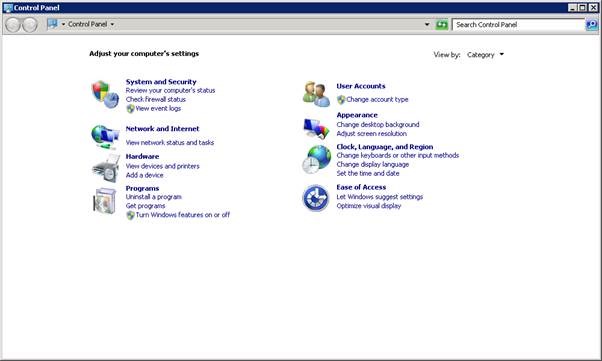Expand the arrow before Control Panel breadcrumb
The width and height of the screenshot is (602, 361).
[x=63, y=24]
